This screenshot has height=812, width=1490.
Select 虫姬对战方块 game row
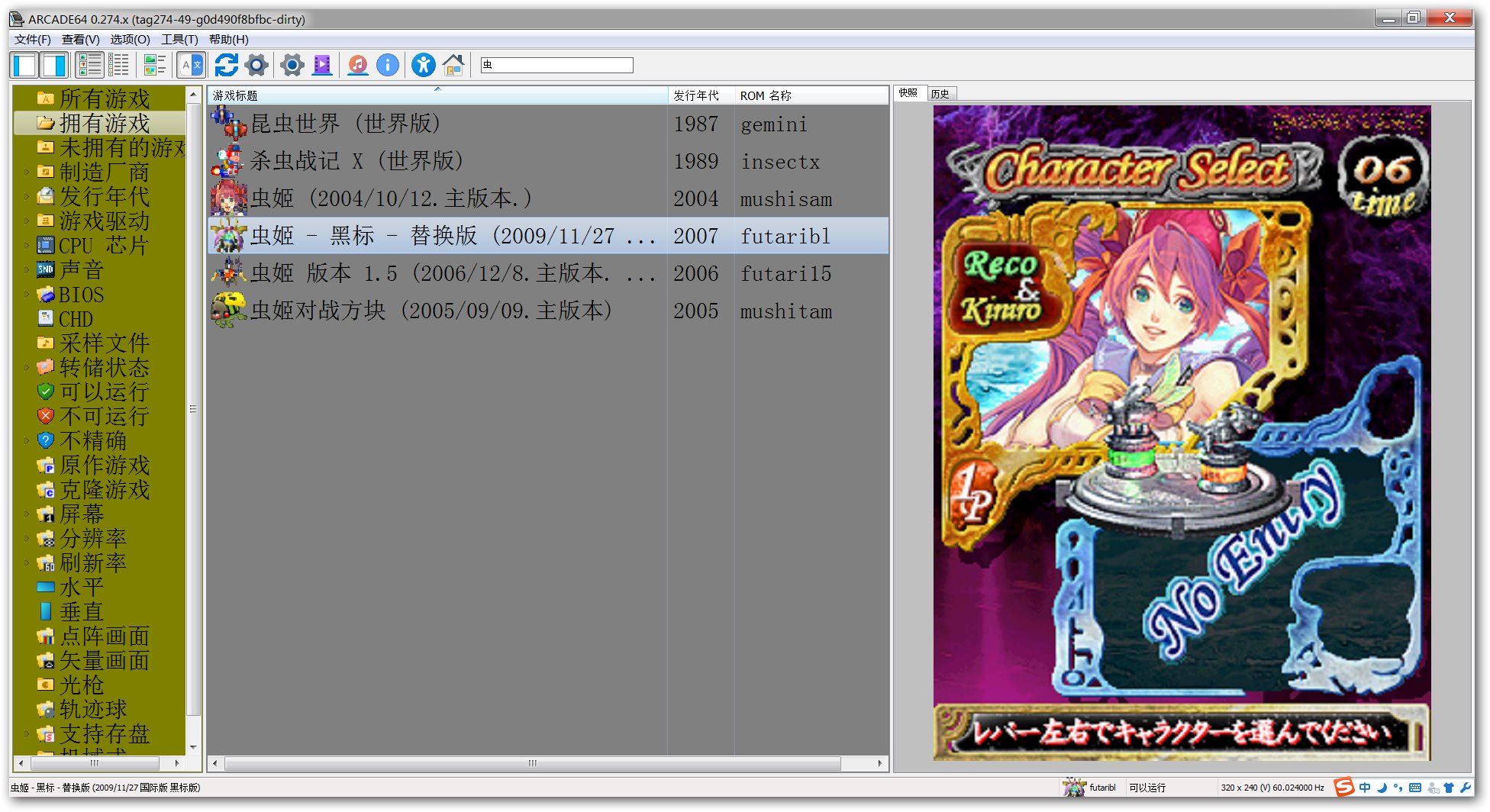pos(548,311)
